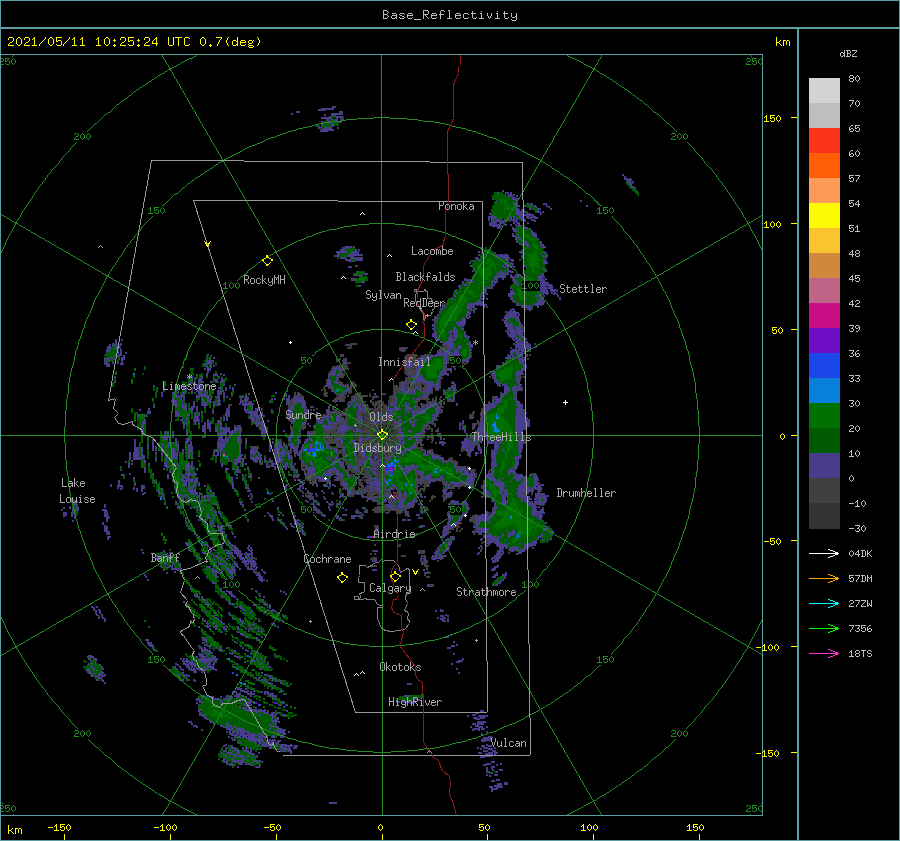The image size is (900, 841).
Task: Click the Lake Louise label
Action: [x=77, y=491]
